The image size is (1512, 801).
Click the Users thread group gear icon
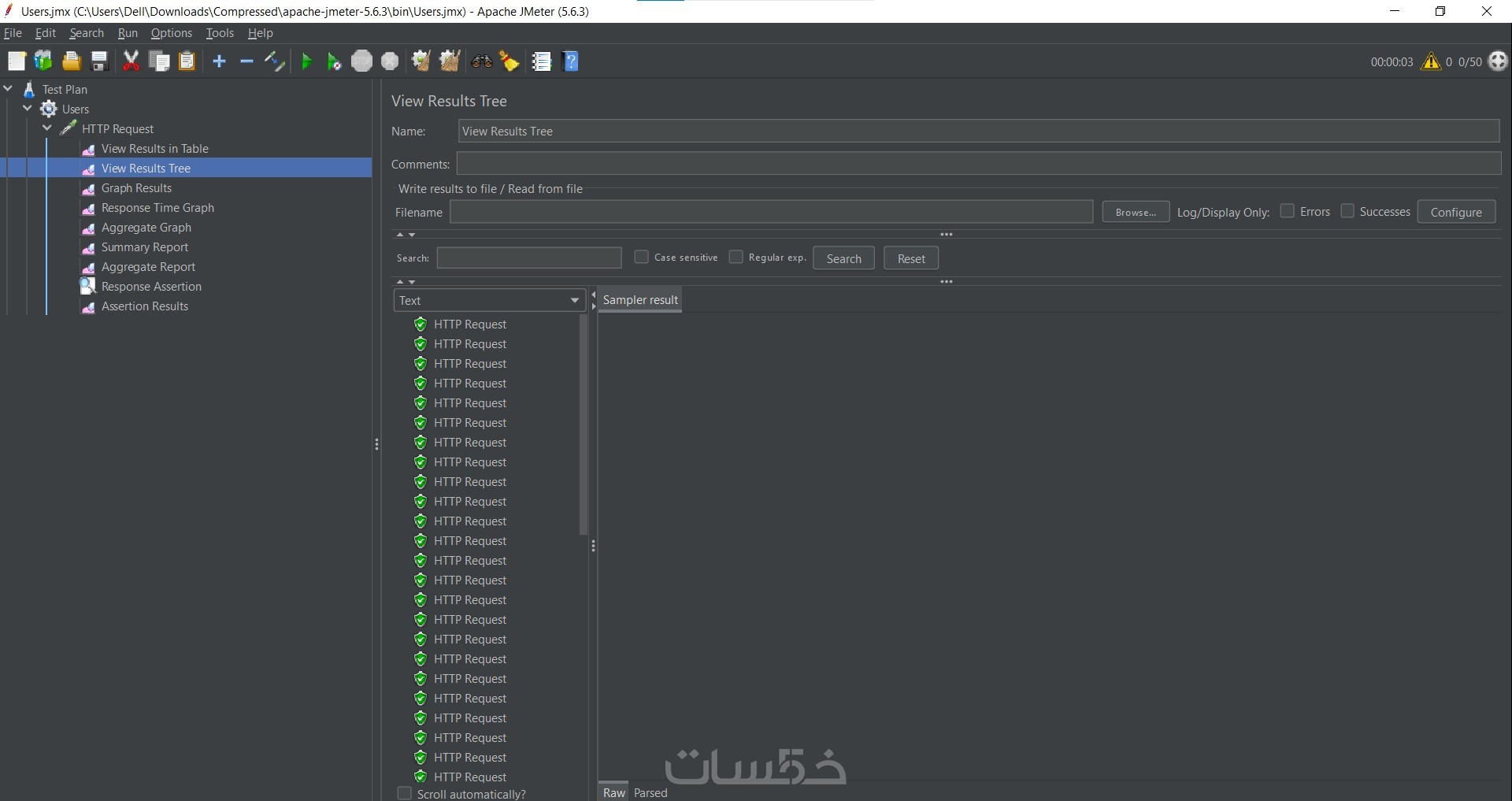click(x=49, y=109)
